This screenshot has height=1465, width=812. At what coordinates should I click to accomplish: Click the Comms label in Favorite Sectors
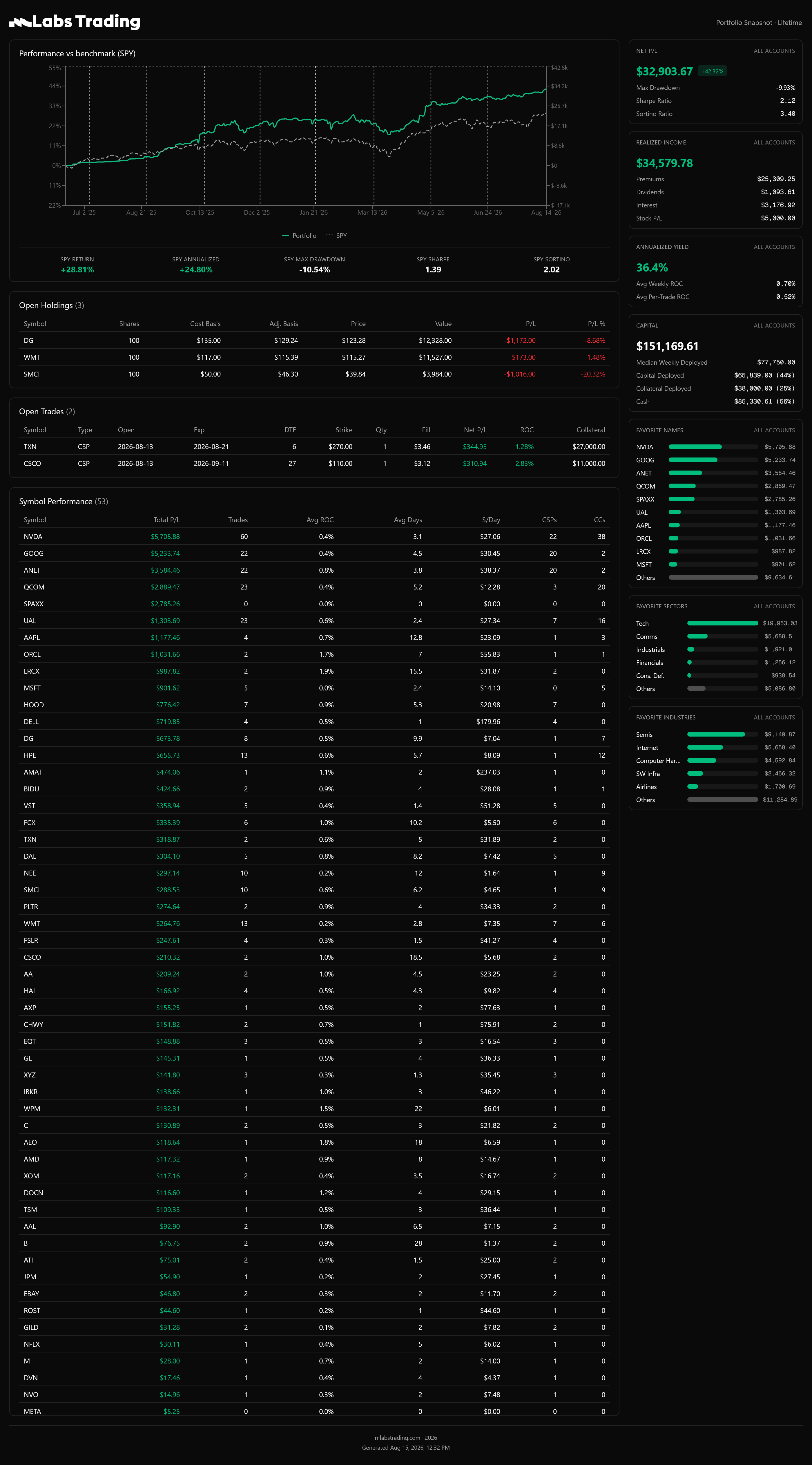point(646,636)
